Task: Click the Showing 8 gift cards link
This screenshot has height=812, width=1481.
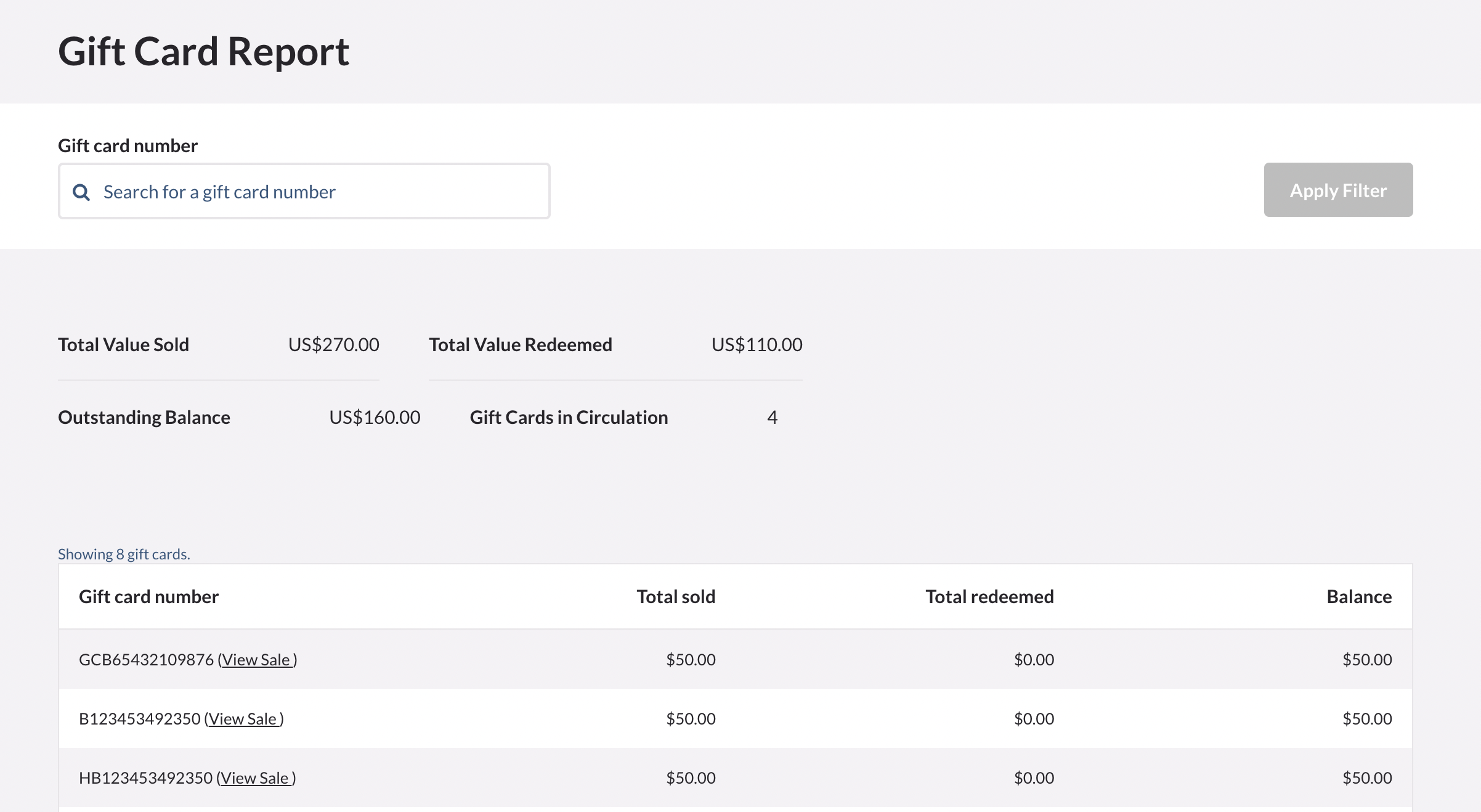Action: (124, 554)
